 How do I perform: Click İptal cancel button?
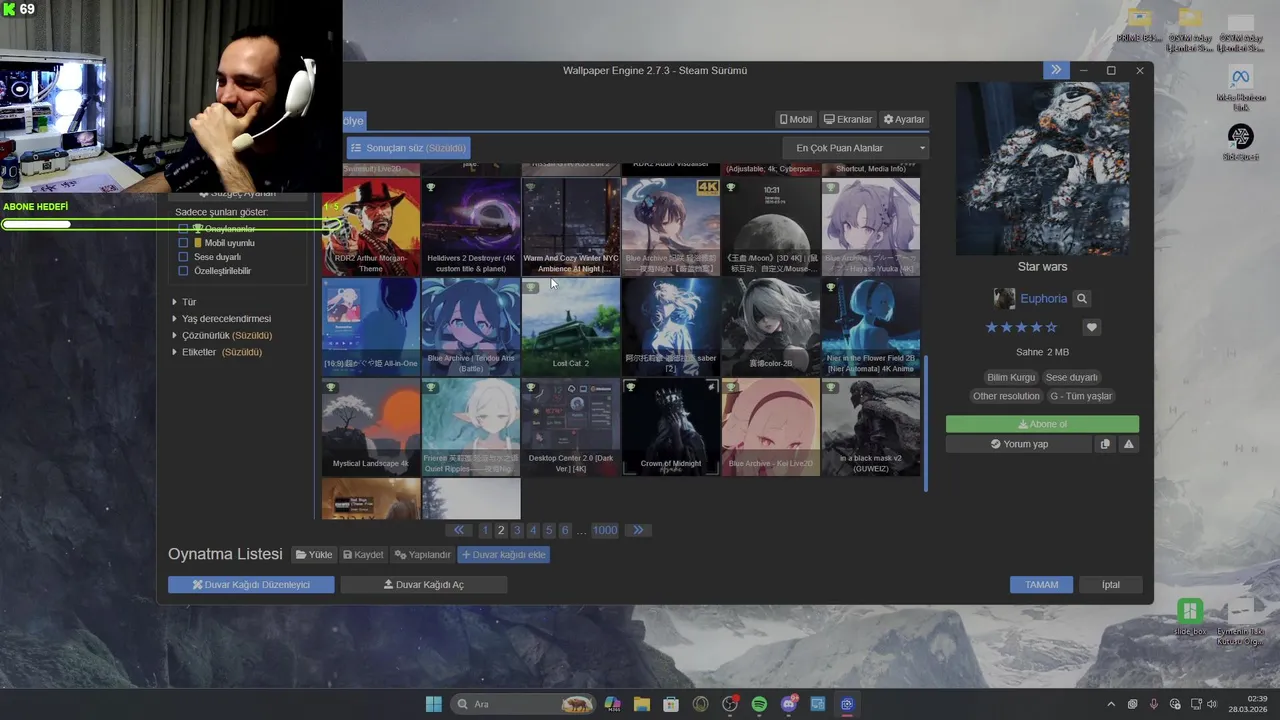click(x=1111, y=584)
